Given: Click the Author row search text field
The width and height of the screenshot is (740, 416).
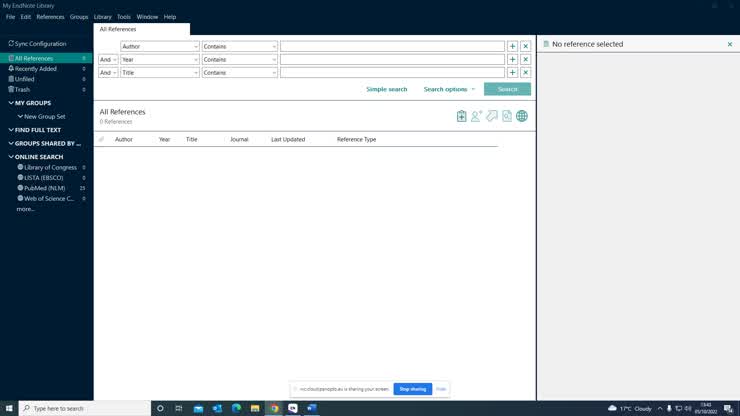Looking at the screenshot, I should pos(392,46).
